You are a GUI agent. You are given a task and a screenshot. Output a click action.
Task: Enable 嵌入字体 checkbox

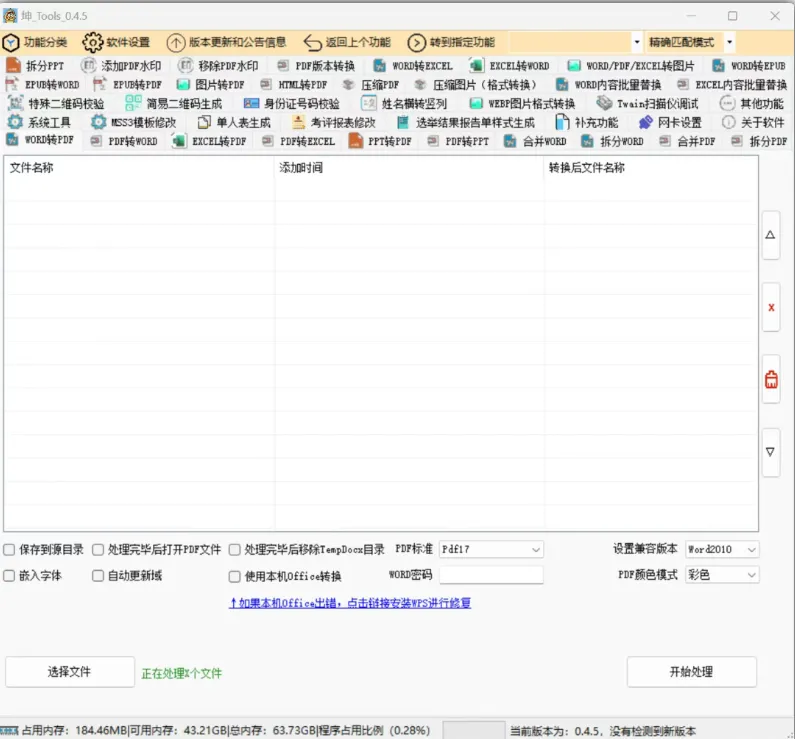point(9,576)
